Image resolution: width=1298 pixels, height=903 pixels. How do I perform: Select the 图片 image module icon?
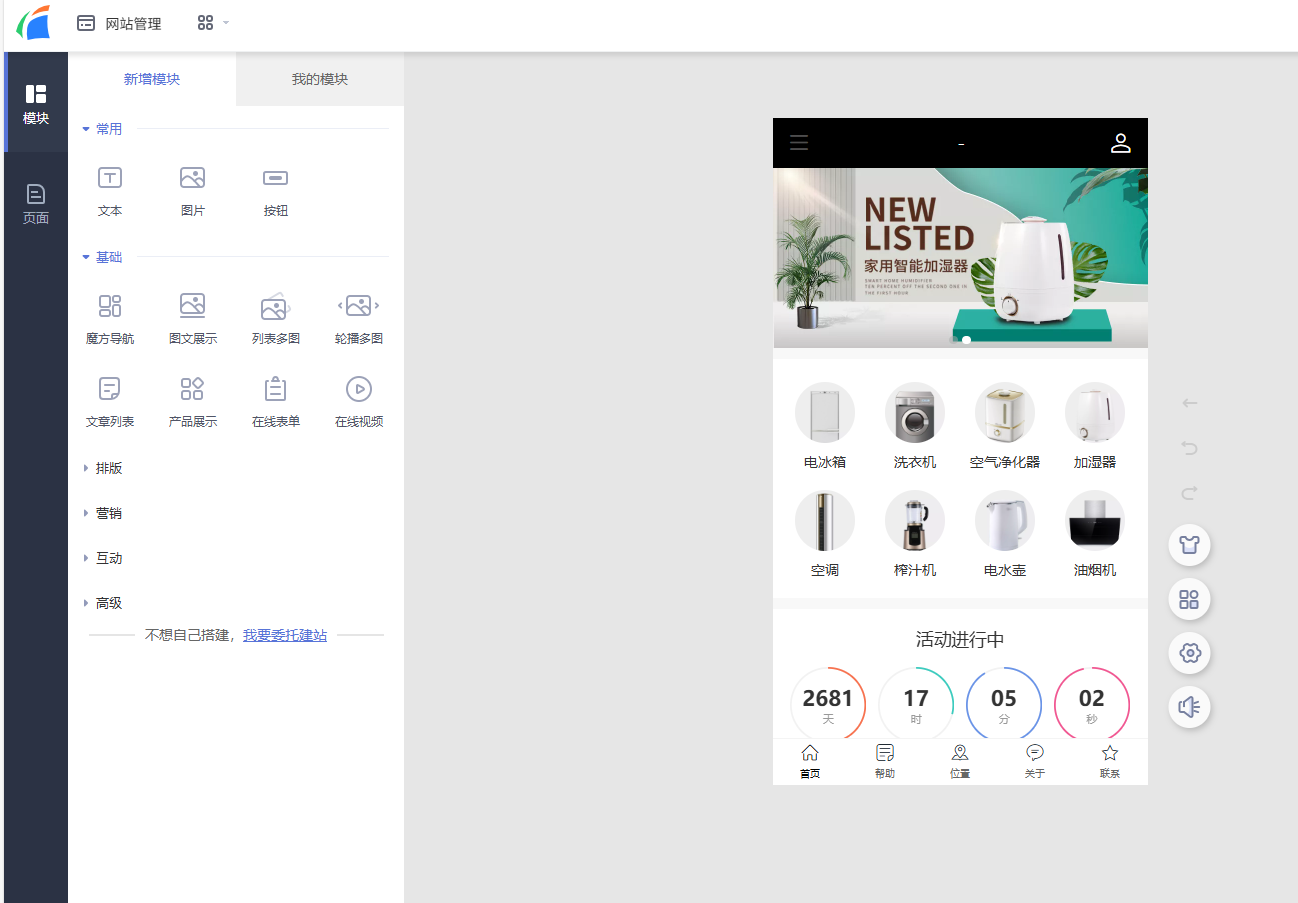(x=193, y=190)
